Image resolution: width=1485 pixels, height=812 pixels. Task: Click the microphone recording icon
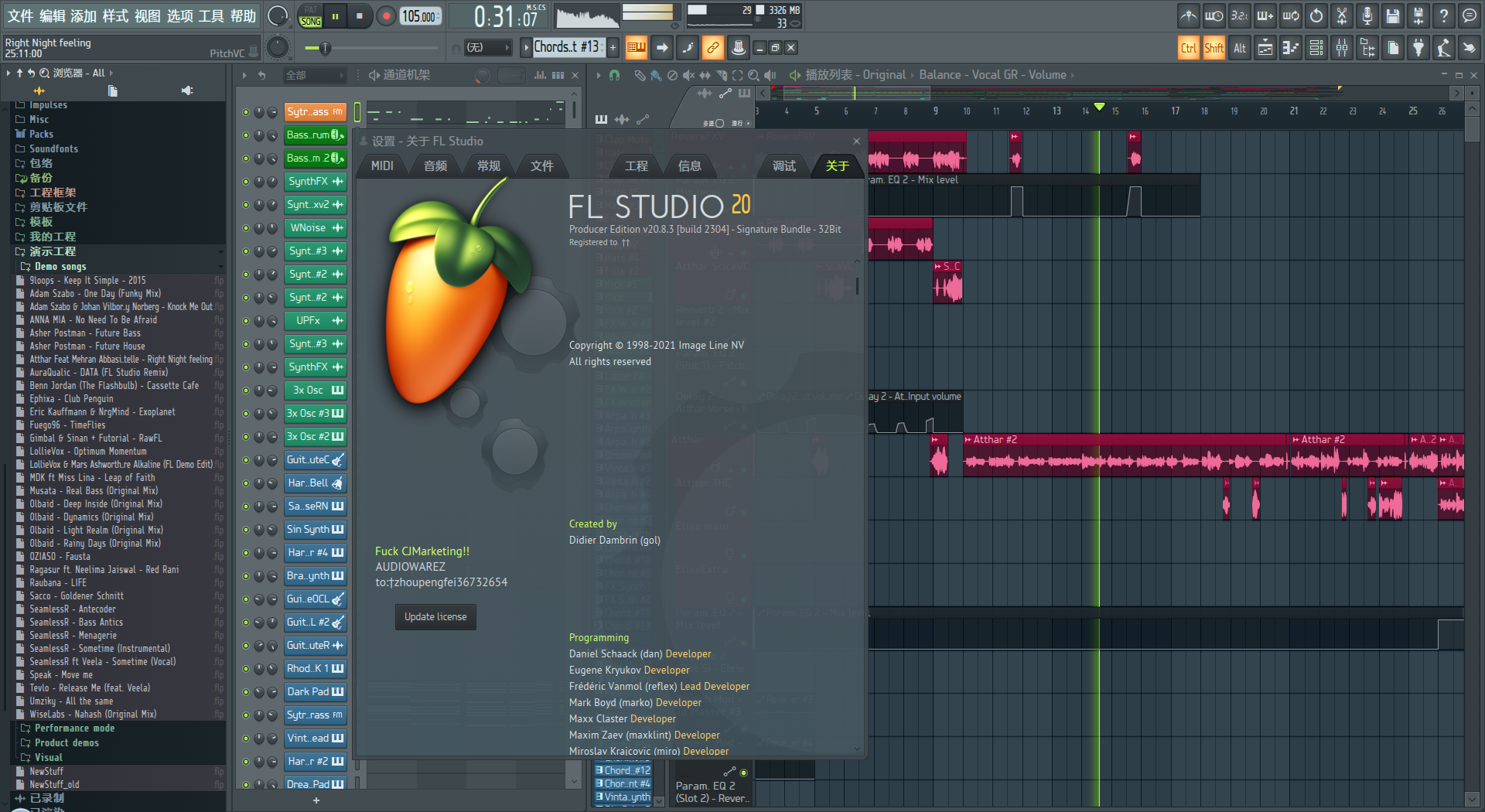click(1367, 15)
